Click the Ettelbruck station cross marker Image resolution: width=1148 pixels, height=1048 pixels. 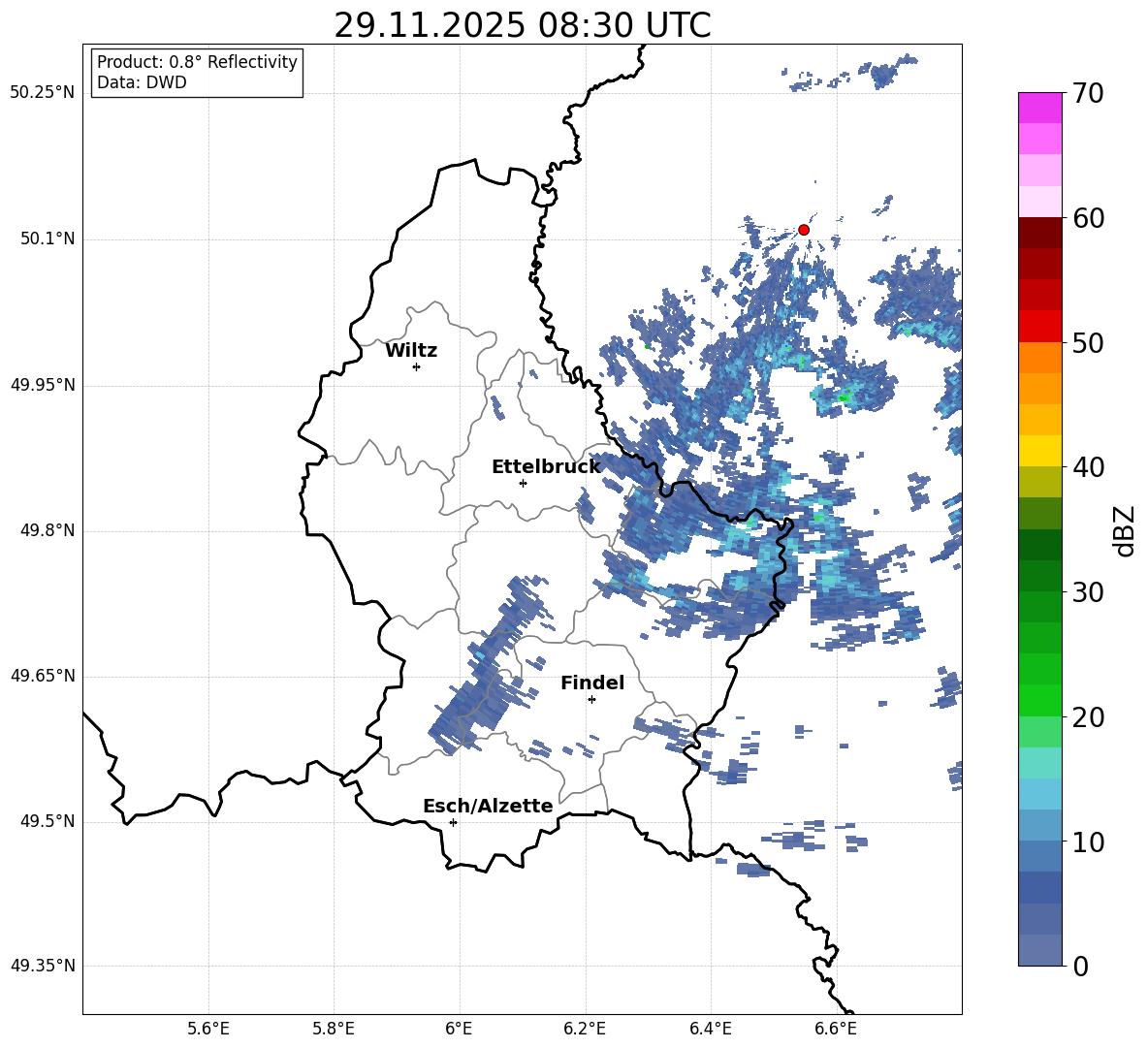click(523, 483)
